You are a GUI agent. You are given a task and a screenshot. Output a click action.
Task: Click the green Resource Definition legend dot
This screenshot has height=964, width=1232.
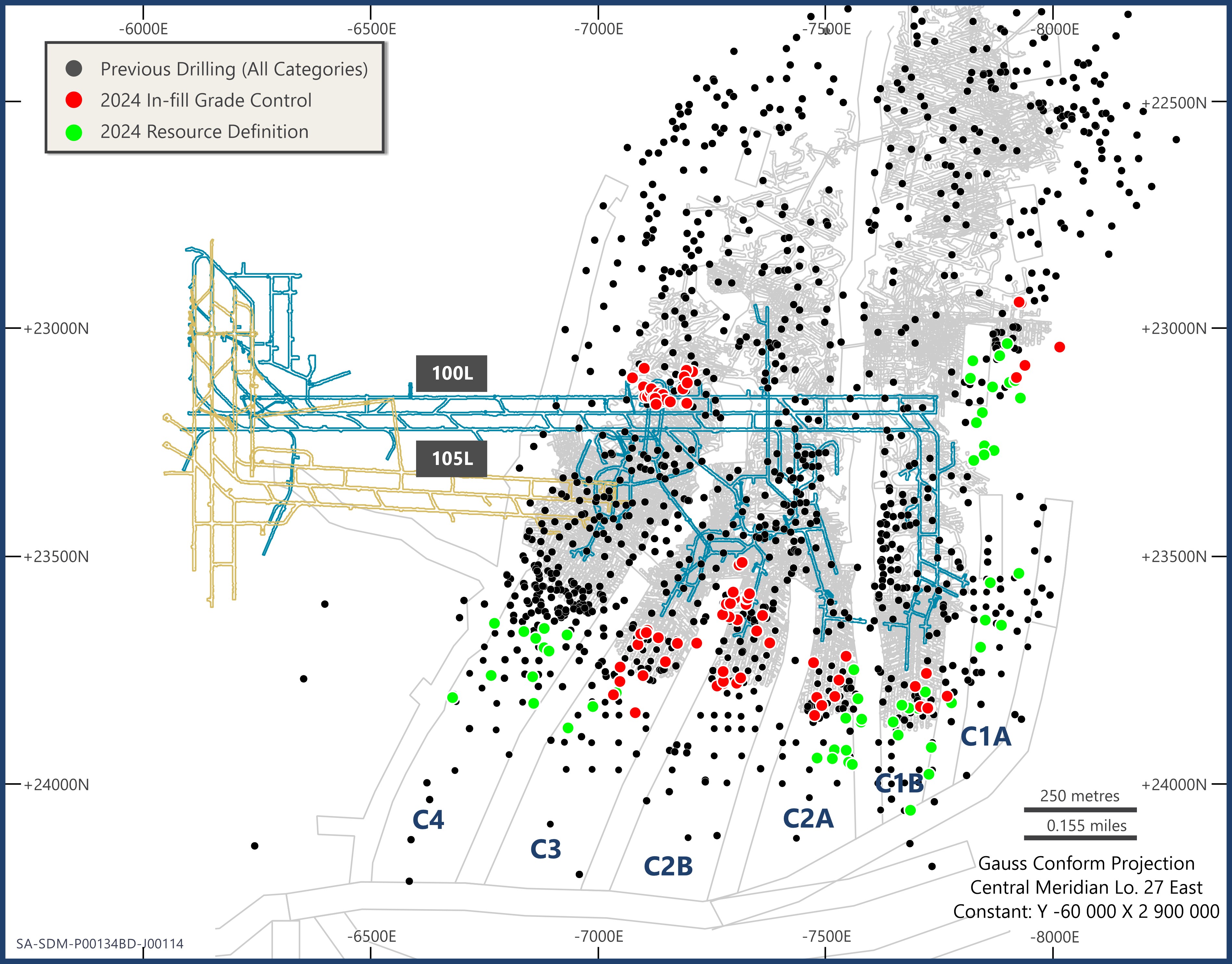click(x=74, y=132)
